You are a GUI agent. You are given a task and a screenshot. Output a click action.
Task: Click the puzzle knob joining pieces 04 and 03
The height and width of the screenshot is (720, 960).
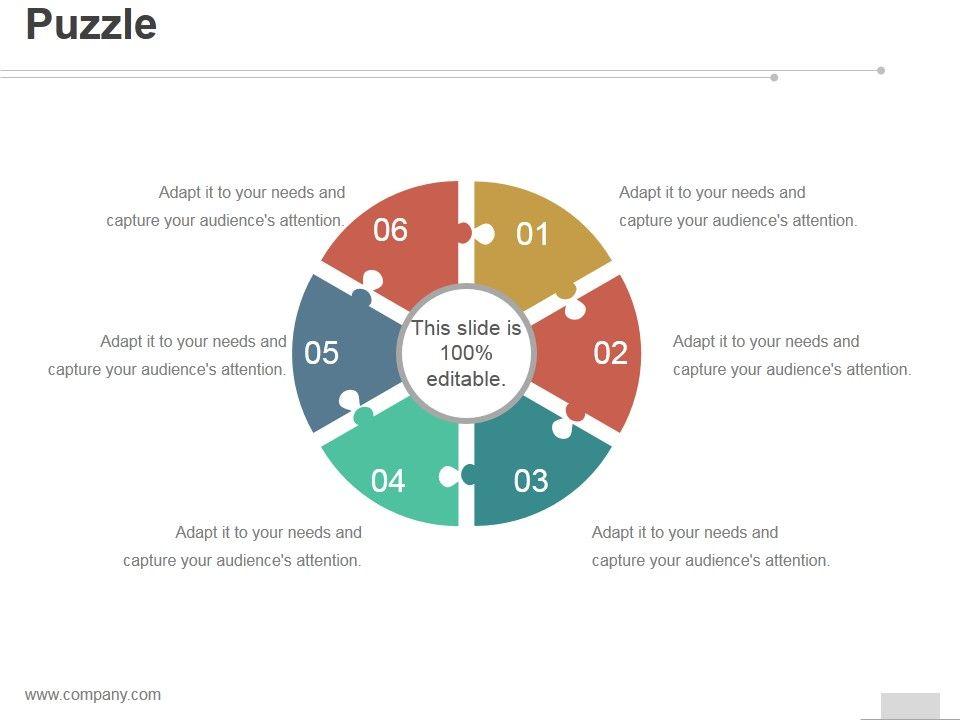click(459, 475)
